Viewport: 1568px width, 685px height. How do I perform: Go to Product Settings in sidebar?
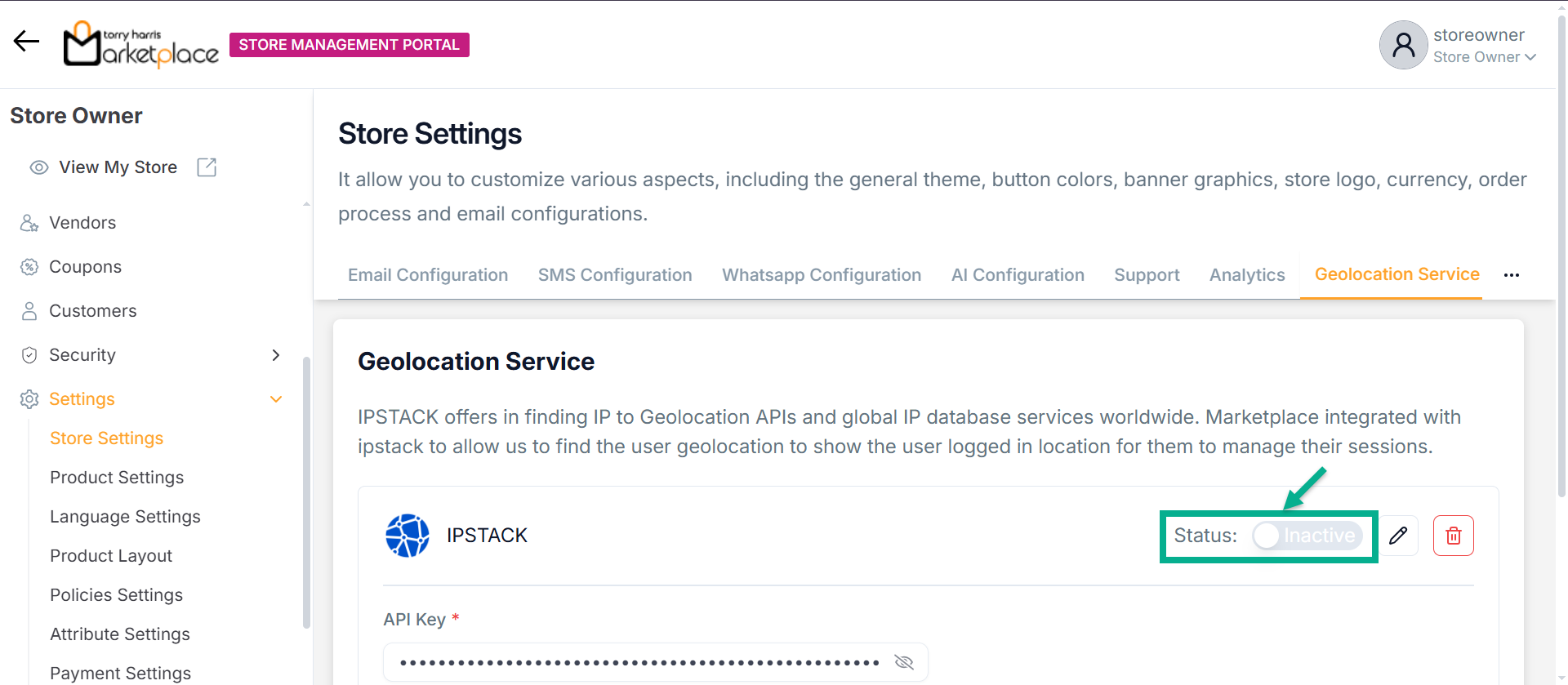(117, 478)
